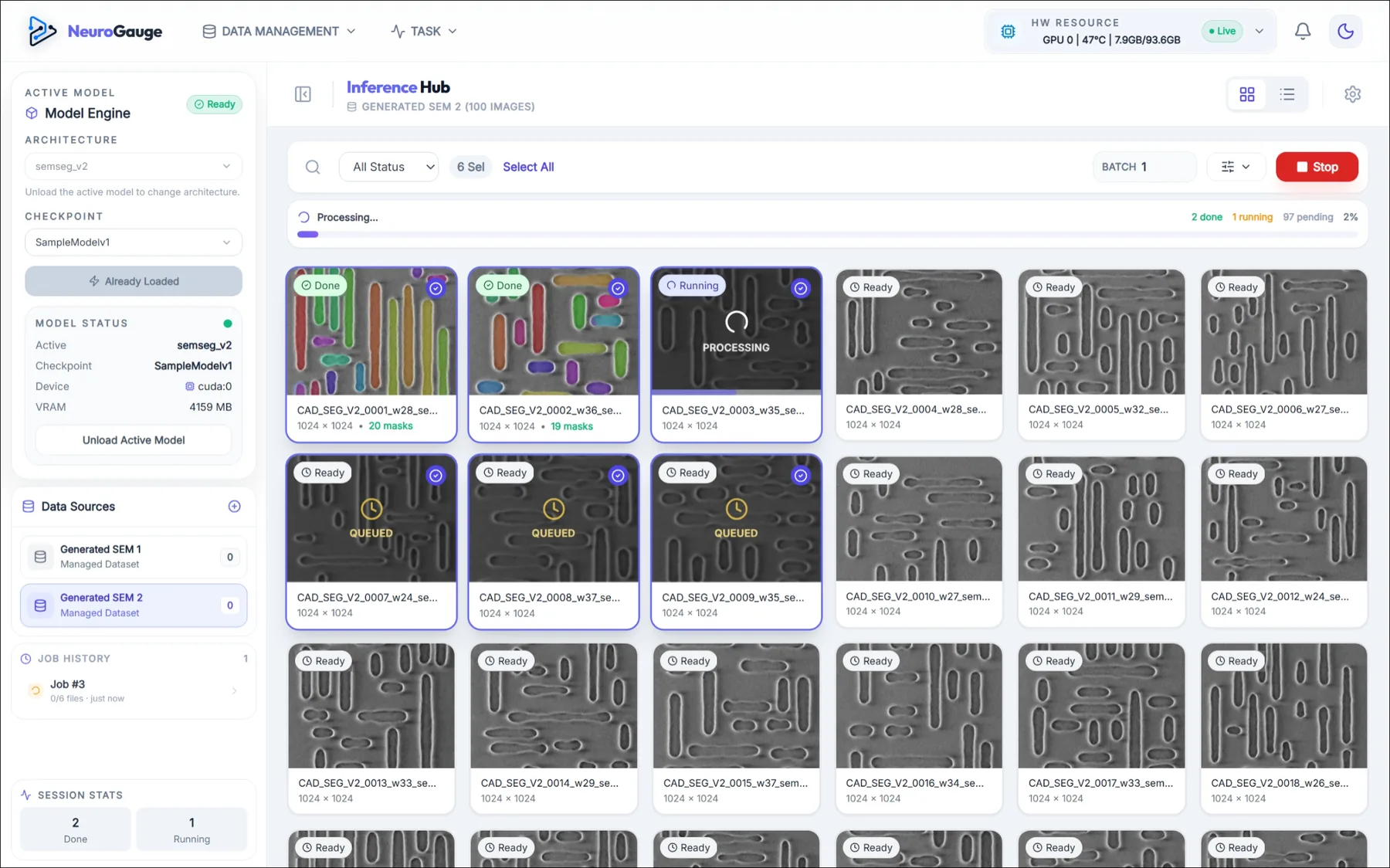
Task: Uncheck selection on CAD_SEG_V2_0008 queued image
Action: [618, 476]
